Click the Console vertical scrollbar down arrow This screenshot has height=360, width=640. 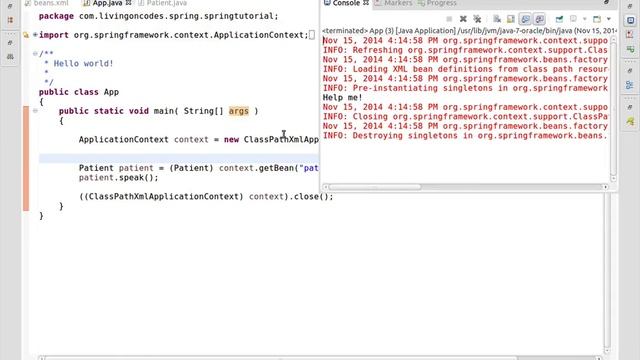click(613, 179)
